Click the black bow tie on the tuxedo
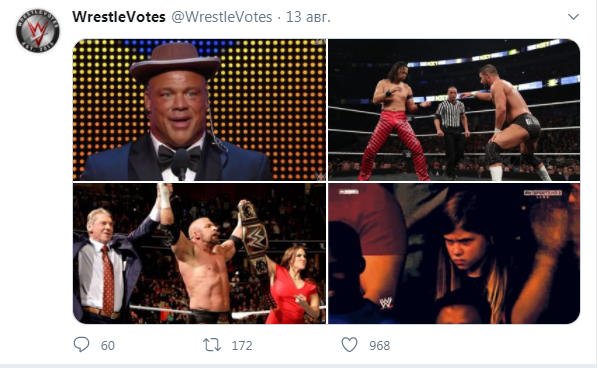 click(x=179, y=157)
